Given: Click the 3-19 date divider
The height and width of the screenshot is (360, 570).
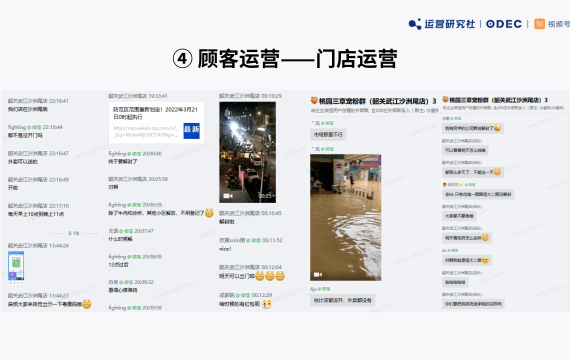Looking at the screenshot, I should [x=74, y=233].
